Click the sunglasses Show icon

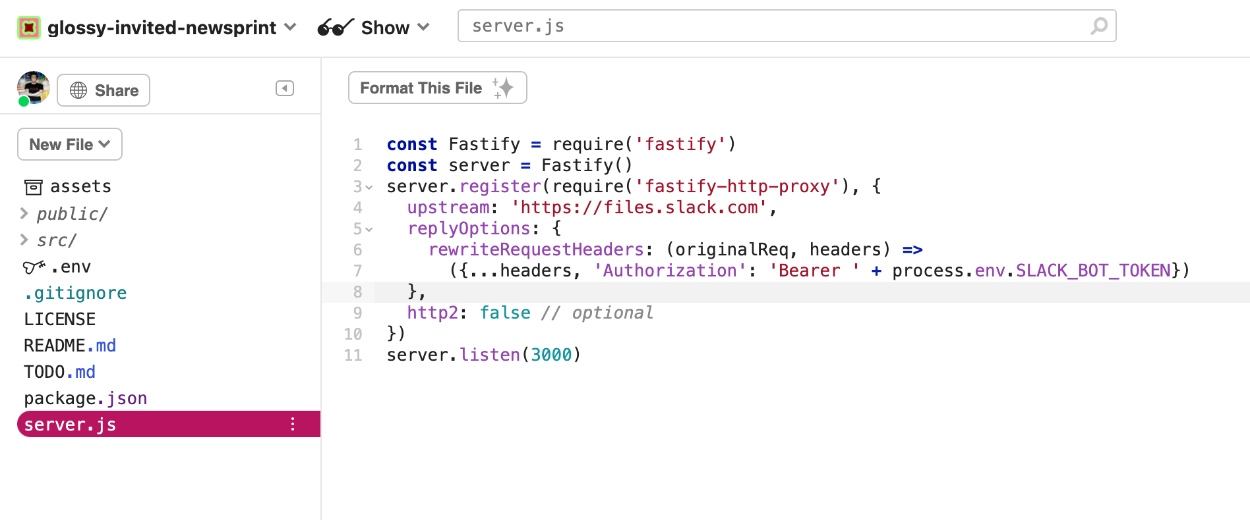tap(336, 28)
